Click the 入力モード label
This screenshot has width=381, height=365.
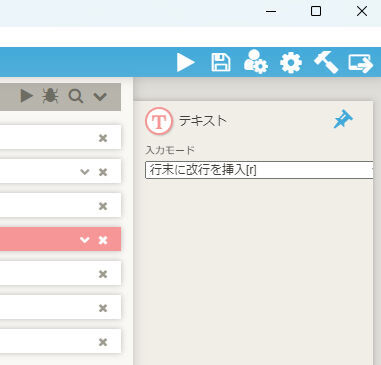point(170,150)
